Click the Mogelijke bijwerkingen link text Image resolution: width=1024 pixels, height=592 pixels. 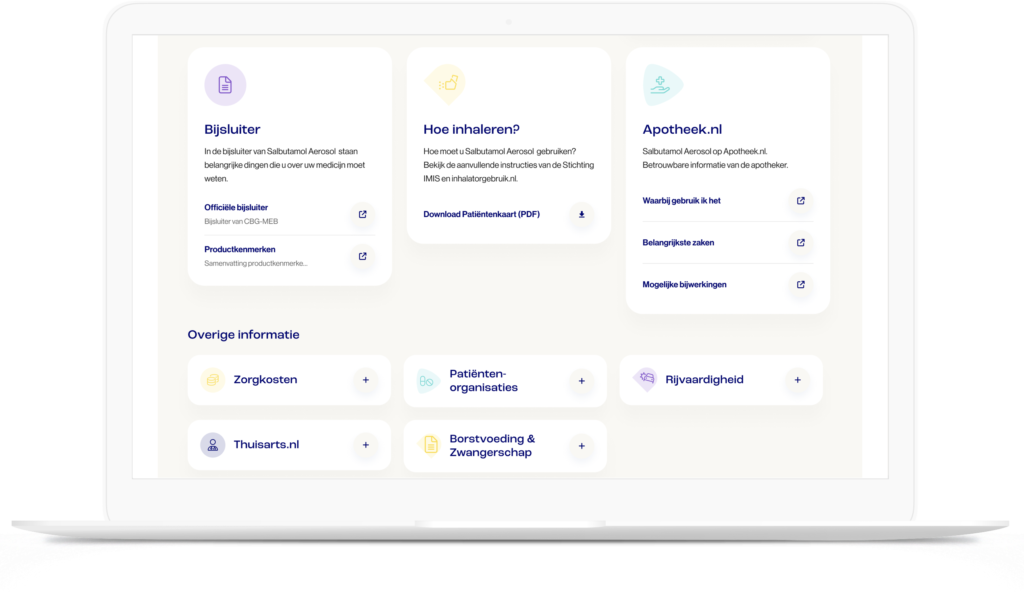[x=684, y=285]
